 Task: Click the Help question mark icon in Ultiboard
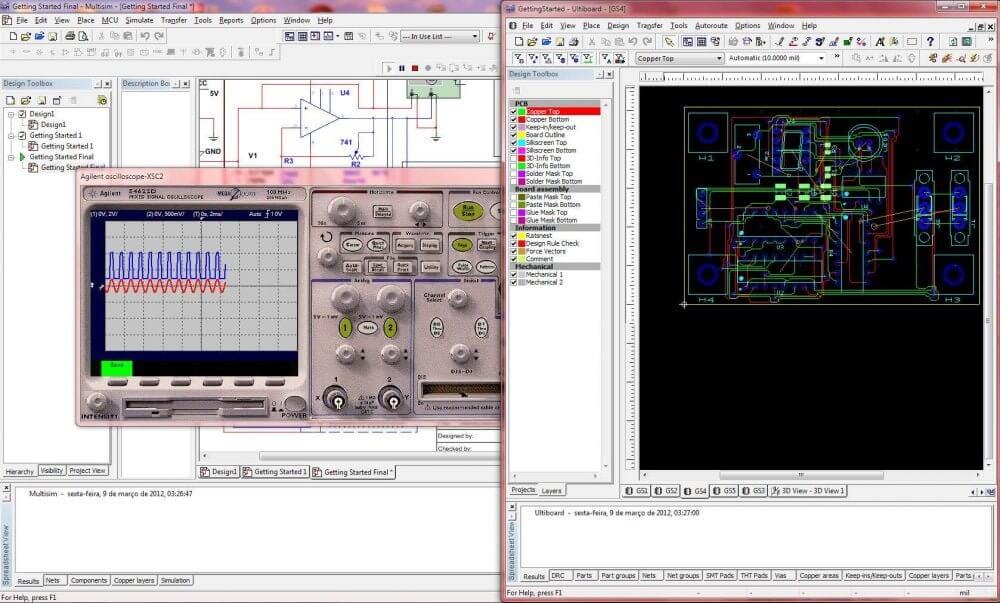pyautogui.click(x=930, y=43)
